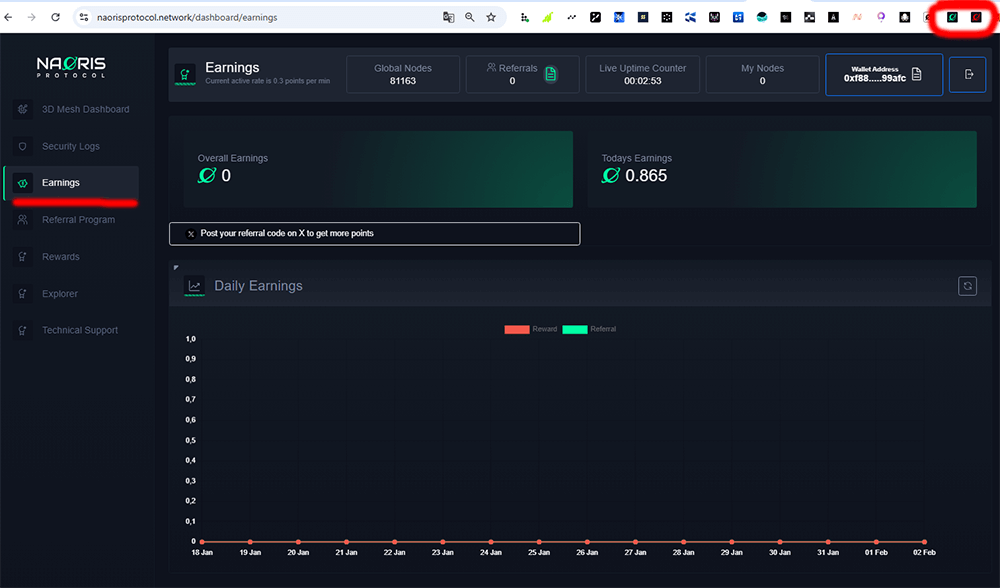
Task: Click the logout button at top right
Action: point(967,75)
